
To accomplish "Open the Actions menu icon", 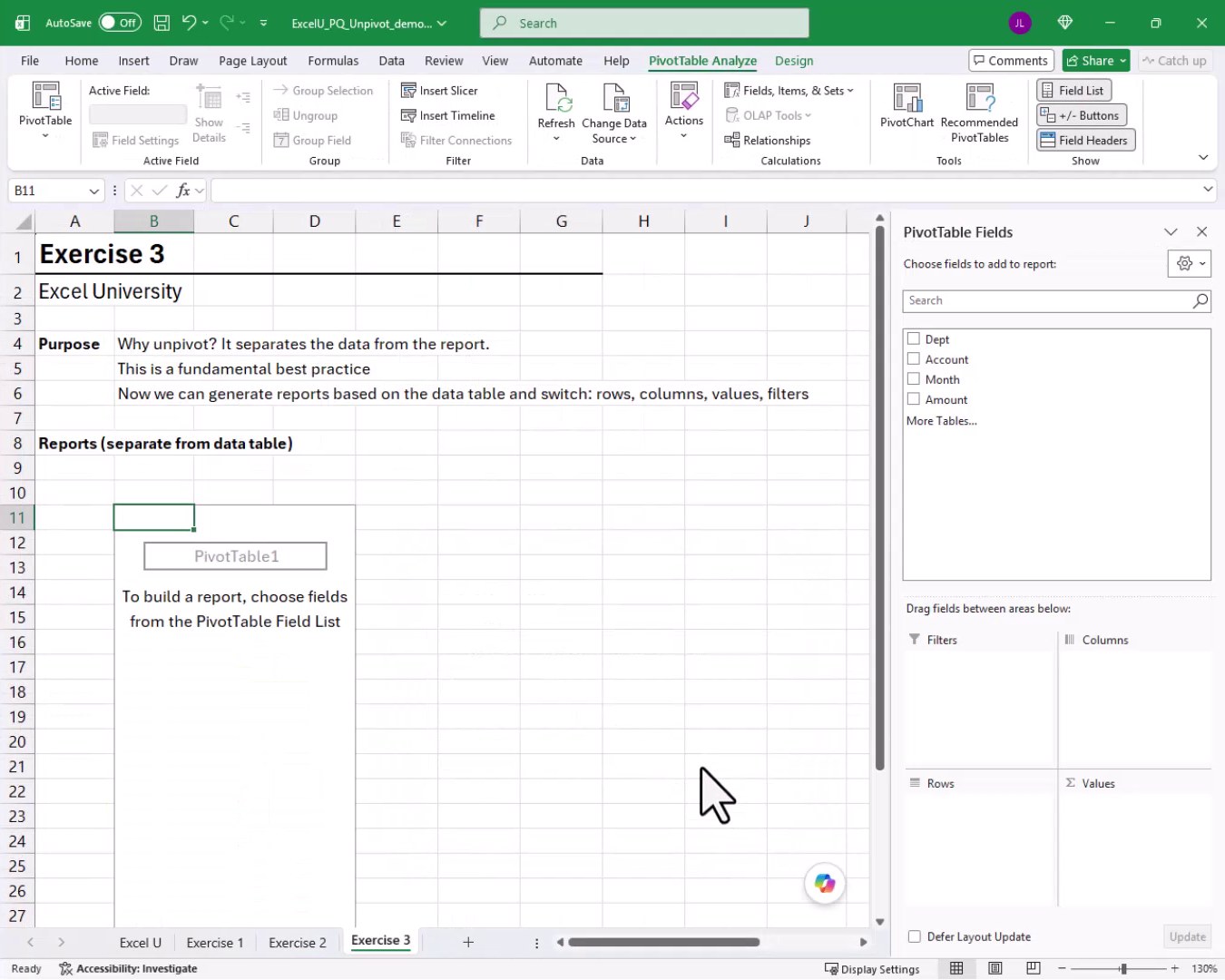I will point(684,95).
